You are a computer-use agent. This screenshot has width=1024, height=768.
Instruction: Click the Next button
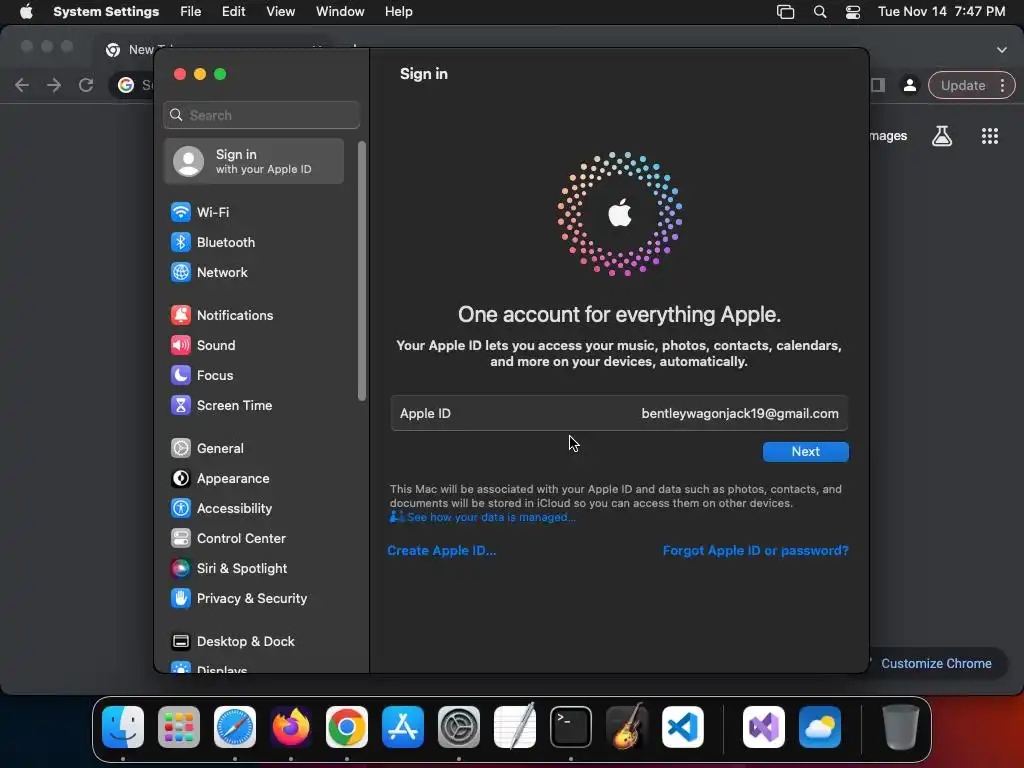[x=805, y=452]
